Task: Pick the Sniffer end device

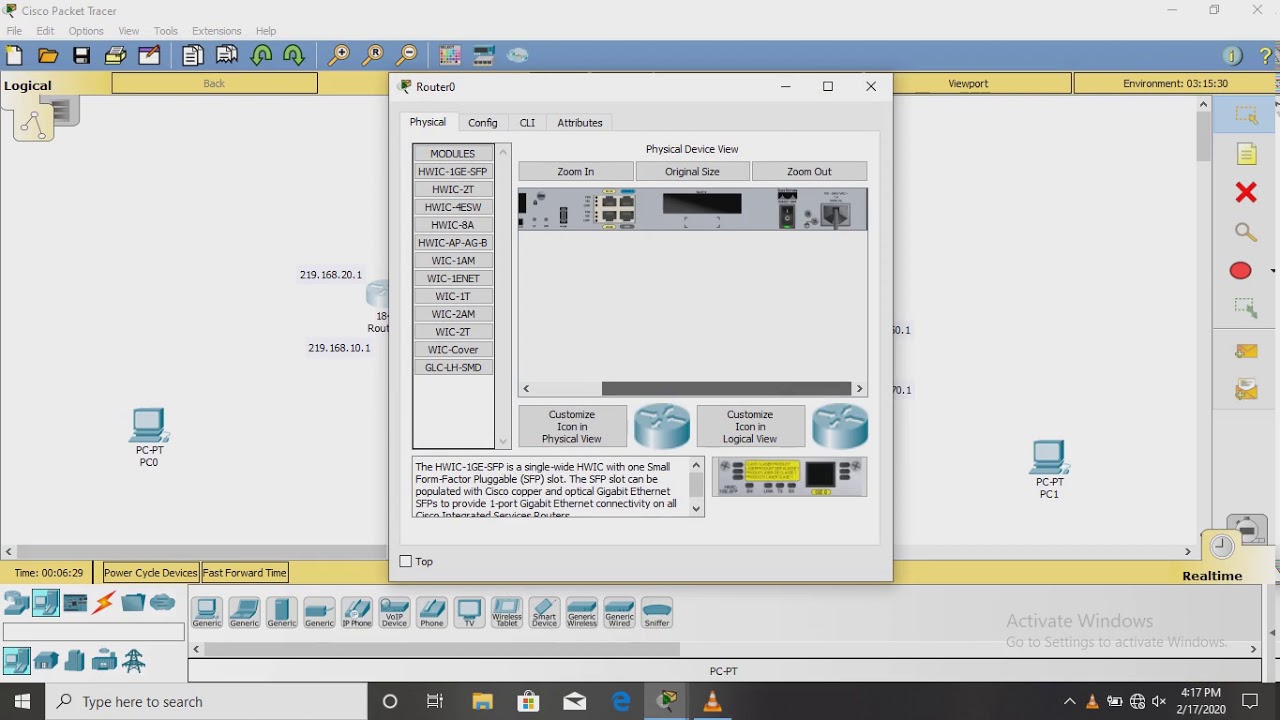Action: pyautogui.click(x=657, y=612)
